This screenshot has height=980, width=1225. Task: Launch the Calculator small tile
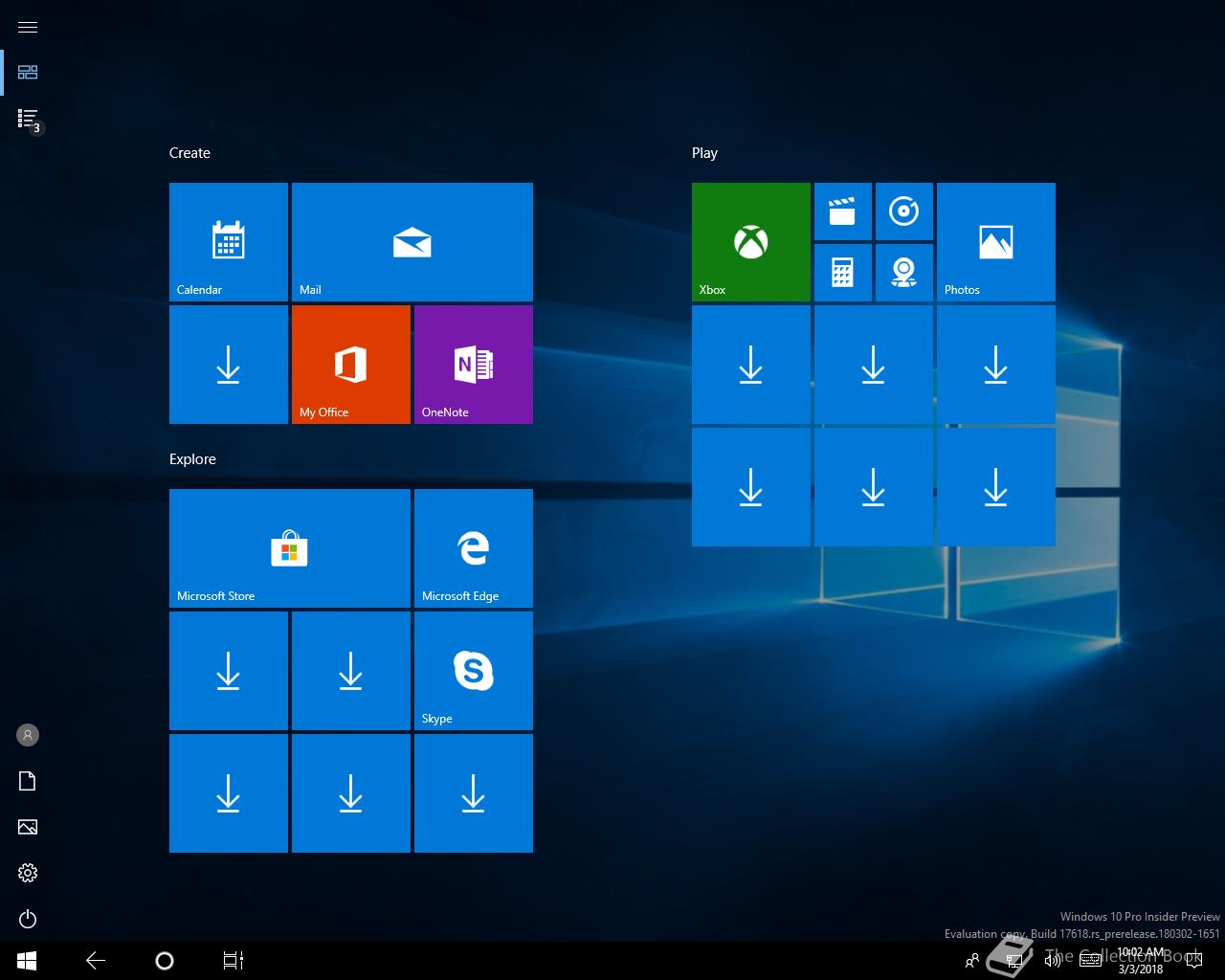click(x=843, y=273)
